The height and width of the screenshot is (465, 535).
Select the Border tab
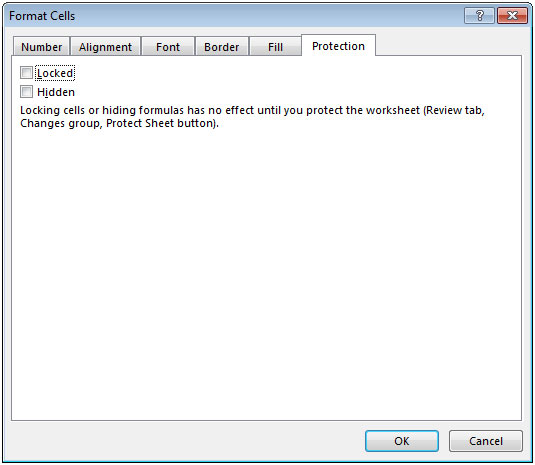[x=221, y=47]
